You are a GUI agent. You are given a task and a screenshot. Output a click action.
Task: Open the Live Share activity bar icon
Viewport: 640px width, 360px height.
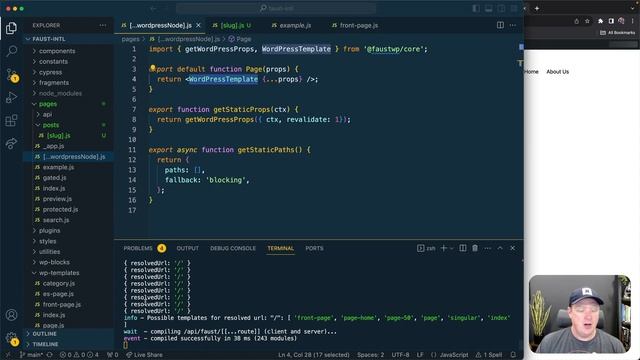[11, 143]
